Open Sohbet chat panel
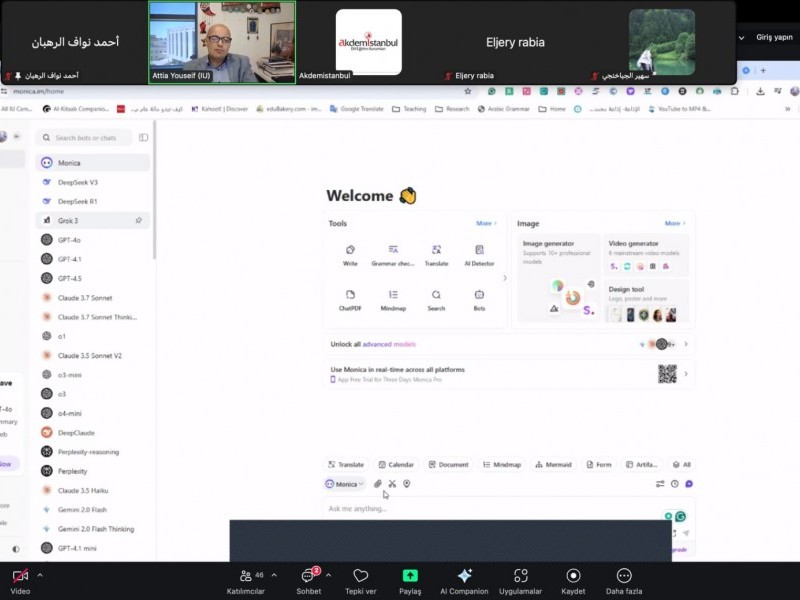Image resolution: width=800 pixels, height=600 pixels. [x=309, y=581]
